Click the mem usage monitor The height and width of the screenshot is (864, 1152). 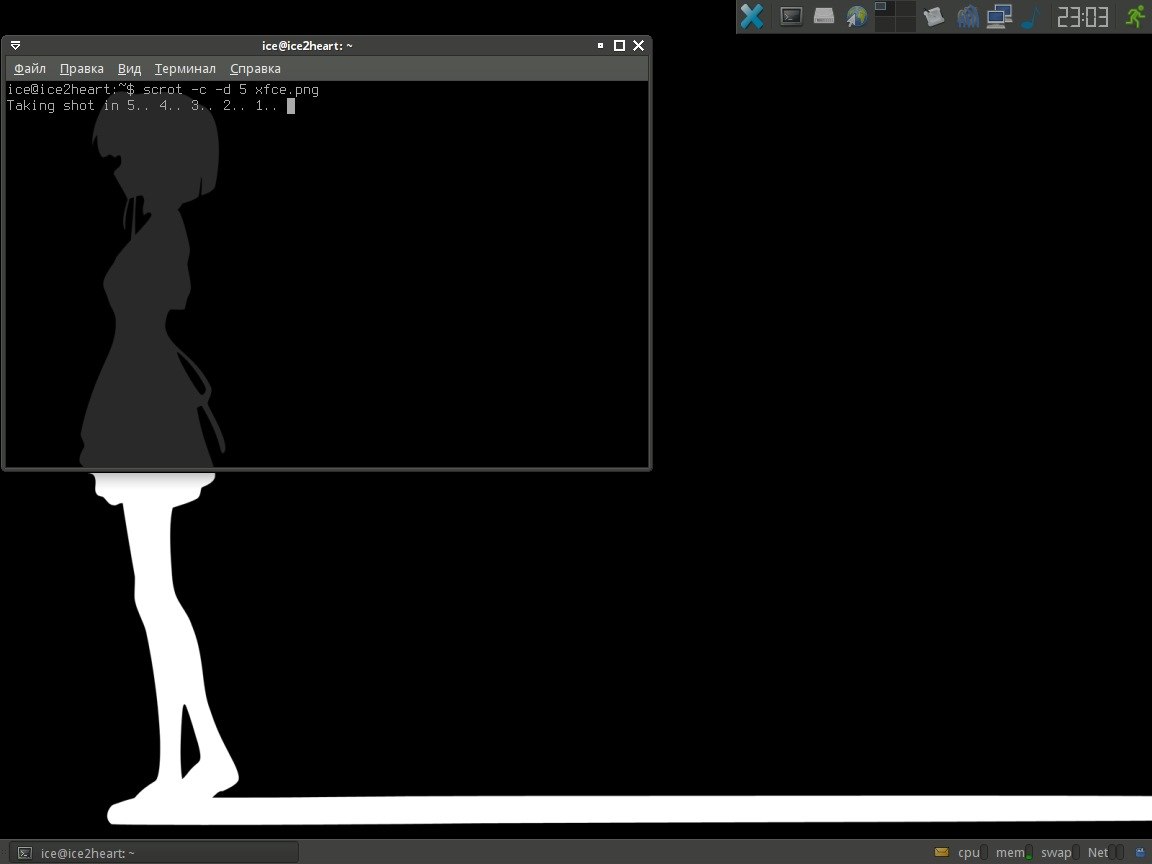click(1014, 853)
